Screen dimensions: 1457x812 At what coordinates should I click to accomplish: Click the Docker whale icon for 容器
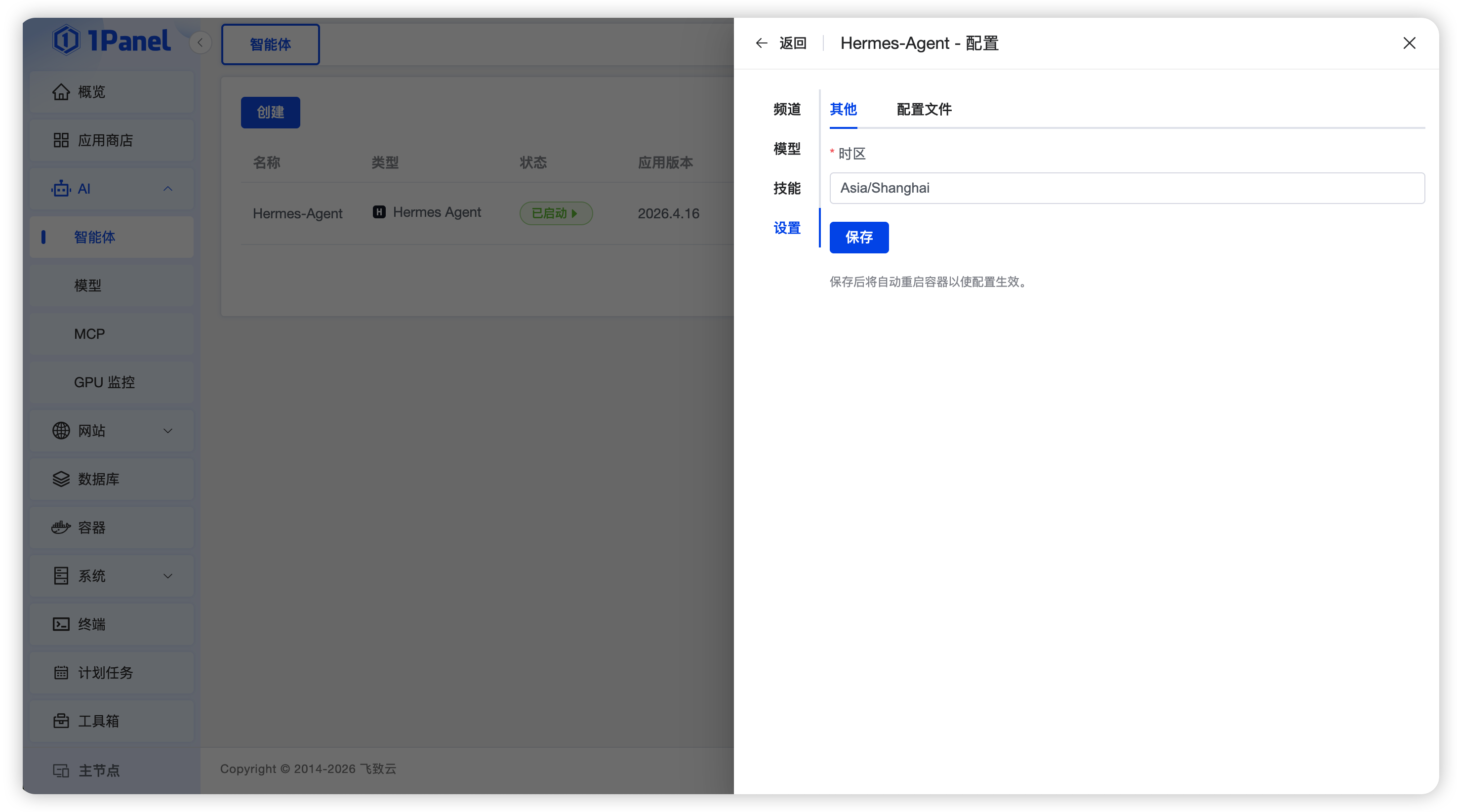61,527
